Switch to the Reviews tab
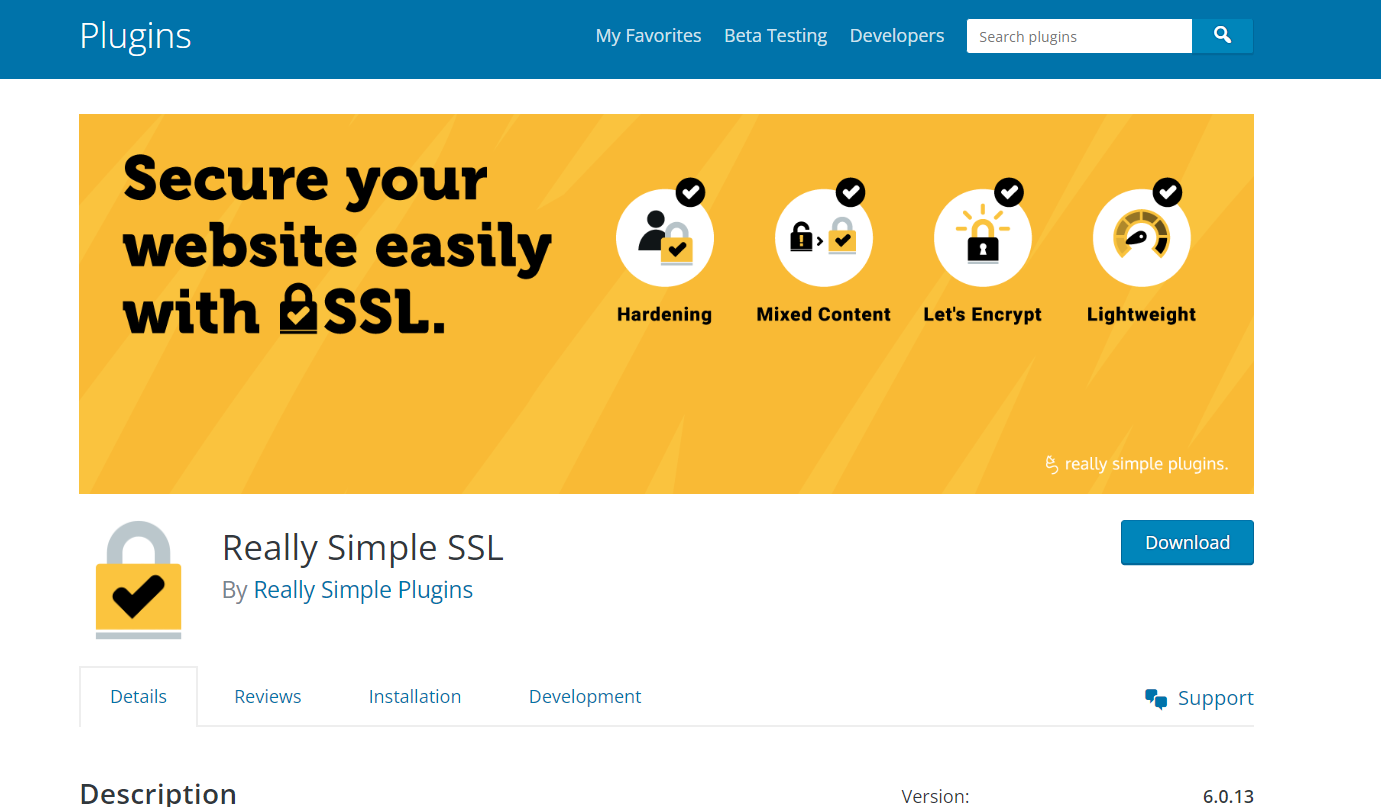 pos(268,697)
